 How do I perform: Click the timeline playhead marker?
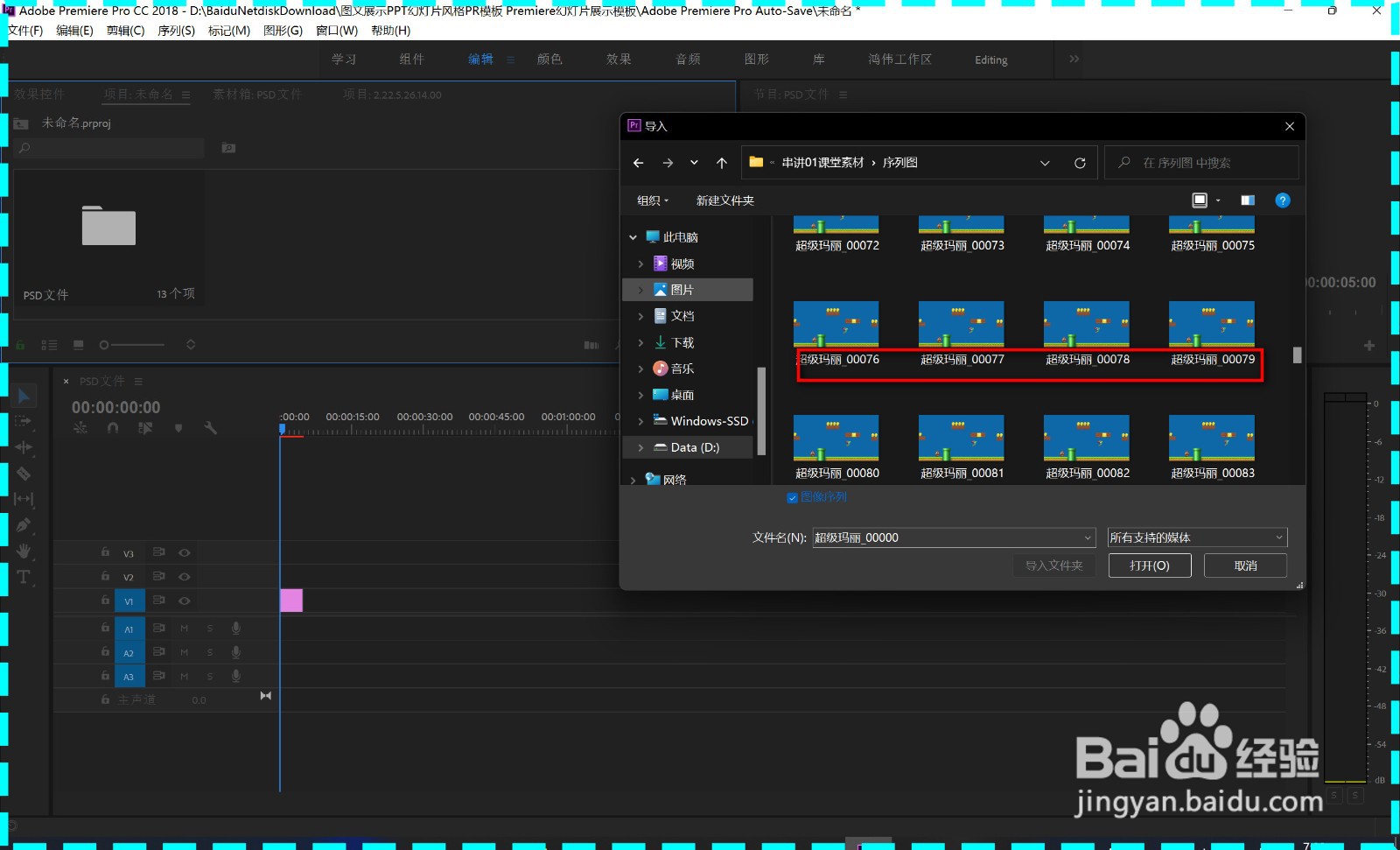click(283, 429)
